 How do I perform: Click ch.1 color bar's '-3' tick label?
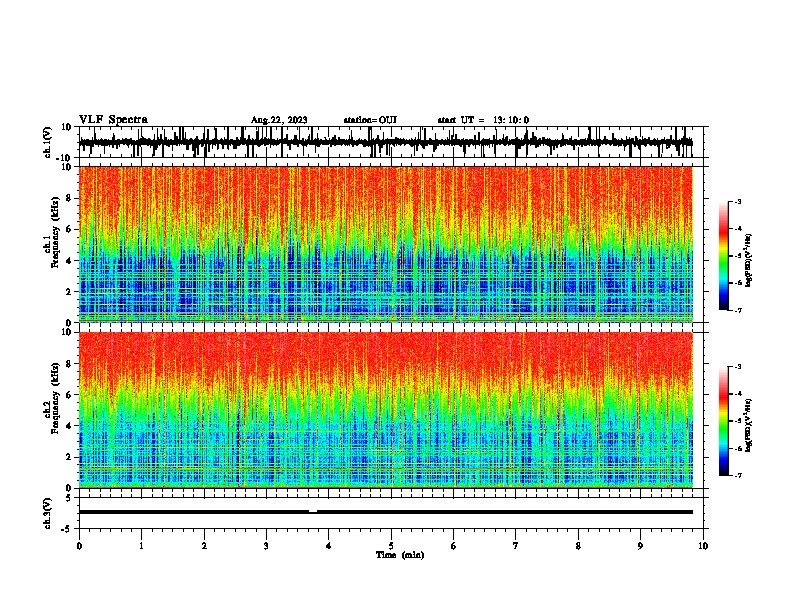pos(738,201)
